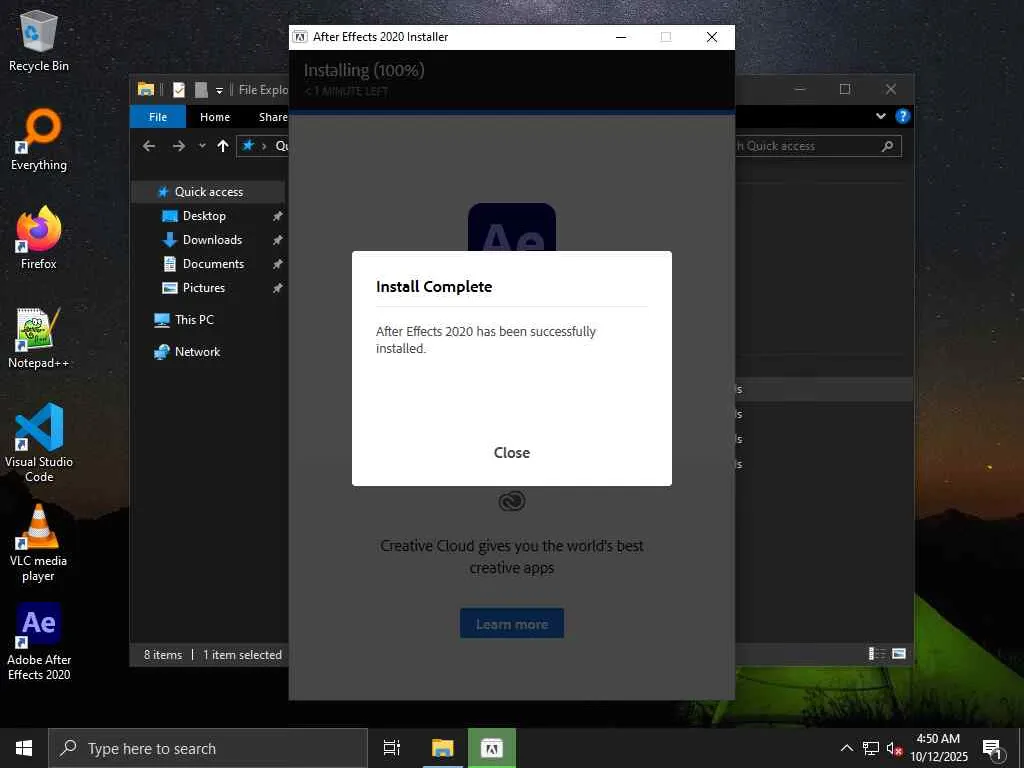Screen dimensions: 1024x768
Task: Switch to the Home tab in File Explorer
Action: pos(215,117)
